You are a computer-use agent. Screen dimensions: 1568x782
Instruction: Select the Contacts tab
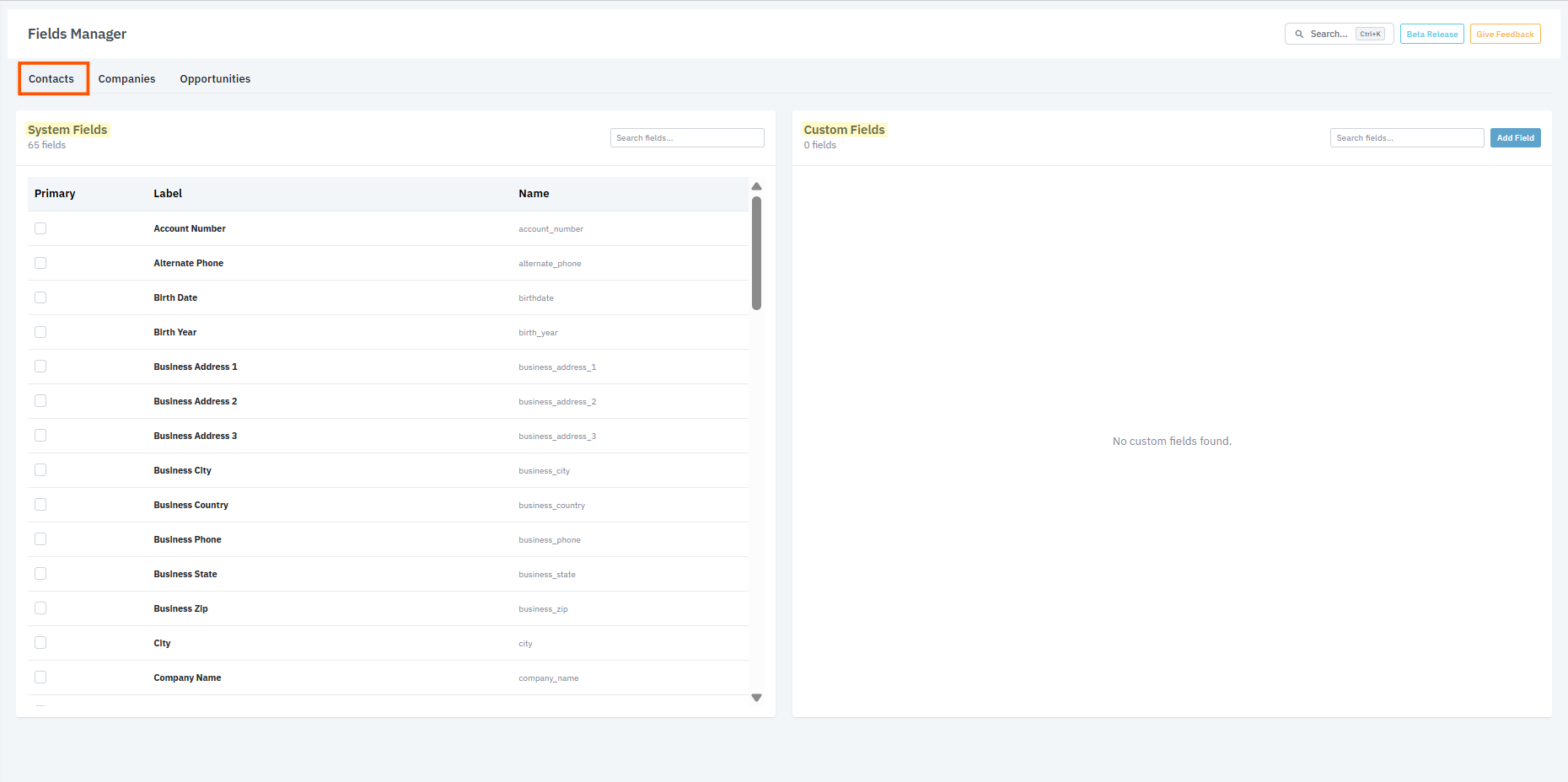point(52,78)
